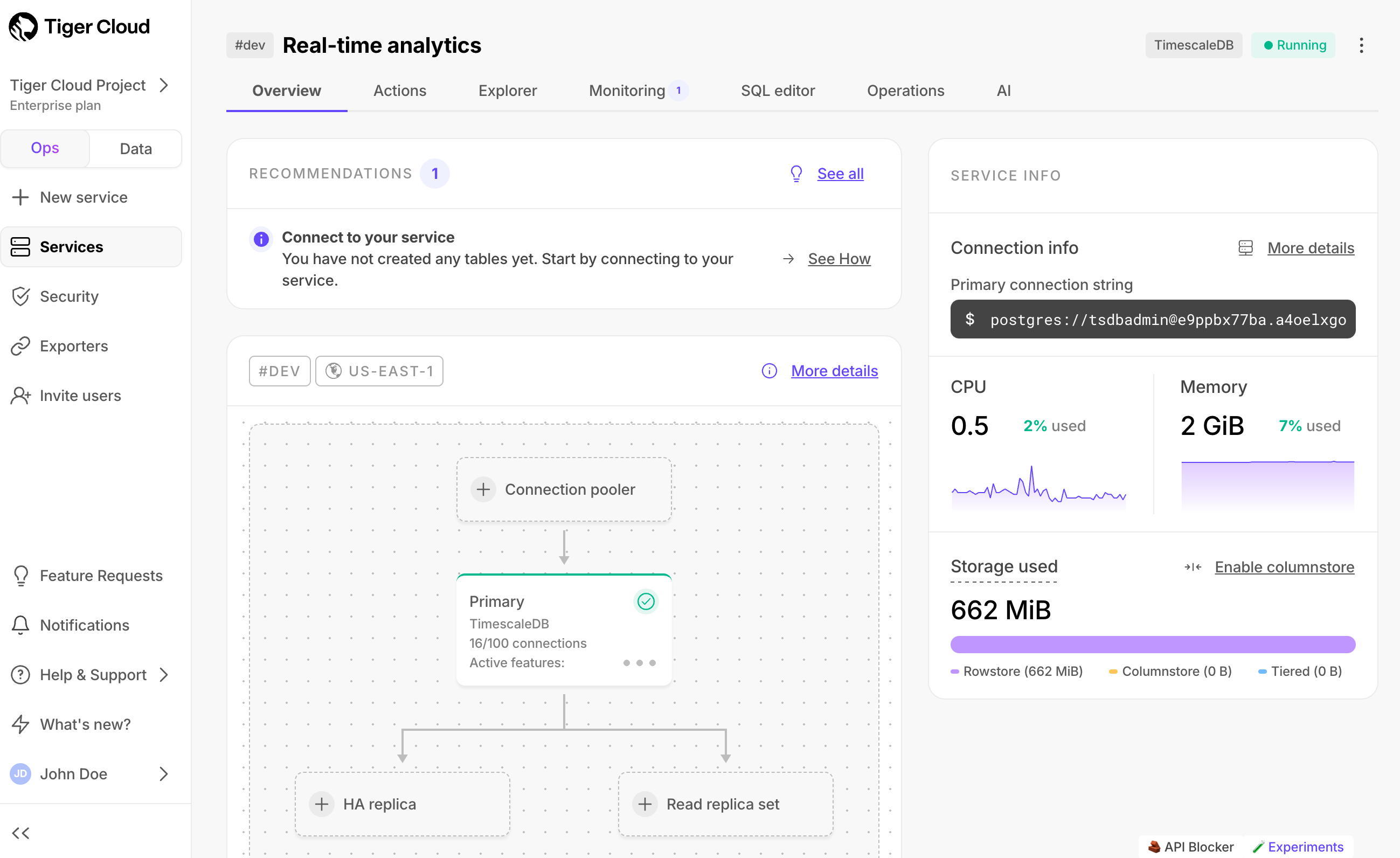Click the What's new lightning icon
The width and height of the screenshot is (1400, 858).
tap(20, 724)
